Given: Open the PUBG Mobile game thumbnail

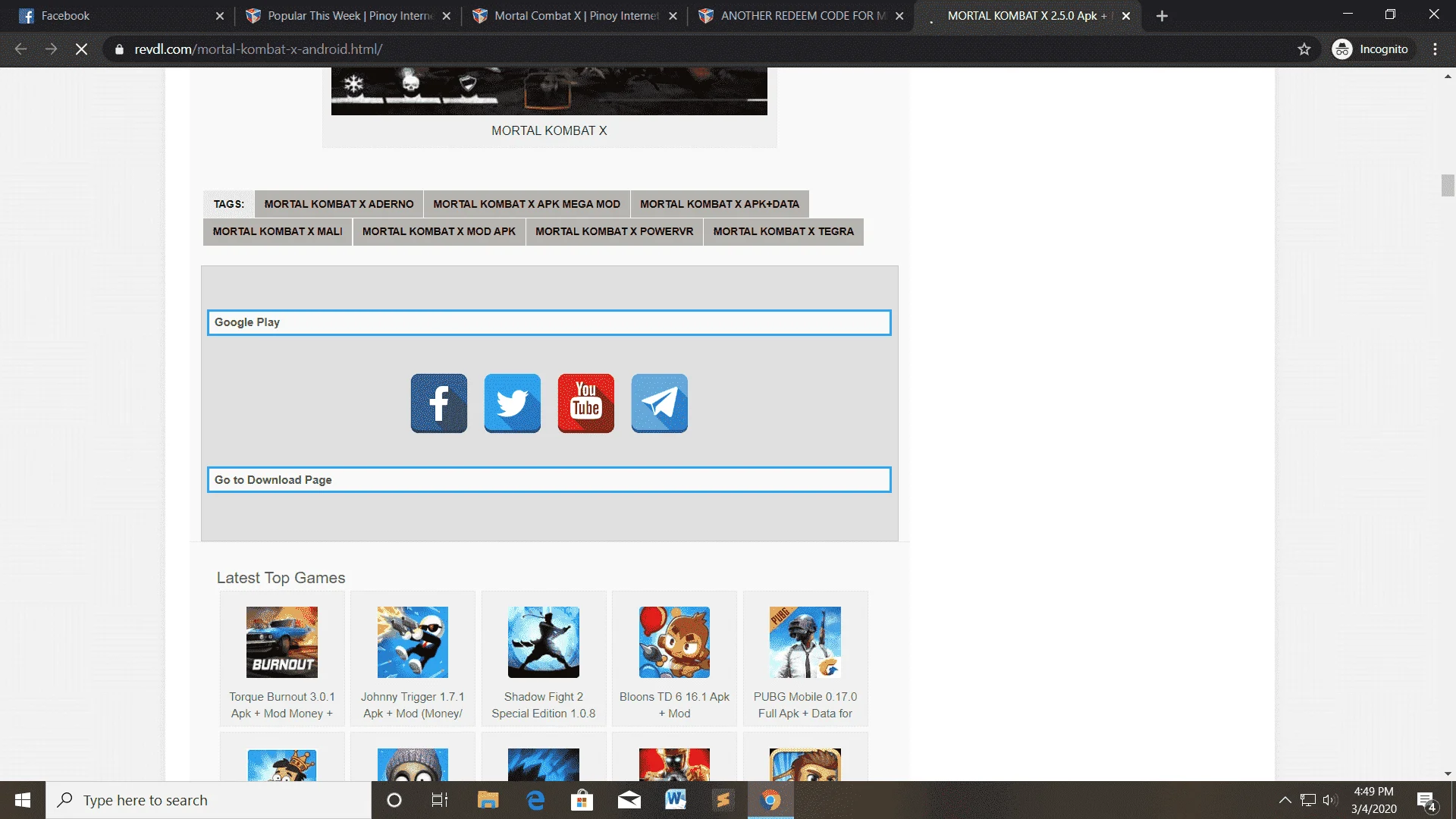Looking at the screenshot, I should click(805, 642).
